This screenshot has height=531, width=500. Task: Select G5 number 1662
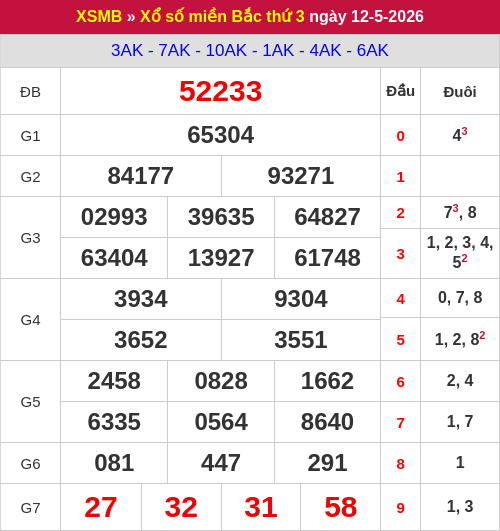(x=327, y=381)
